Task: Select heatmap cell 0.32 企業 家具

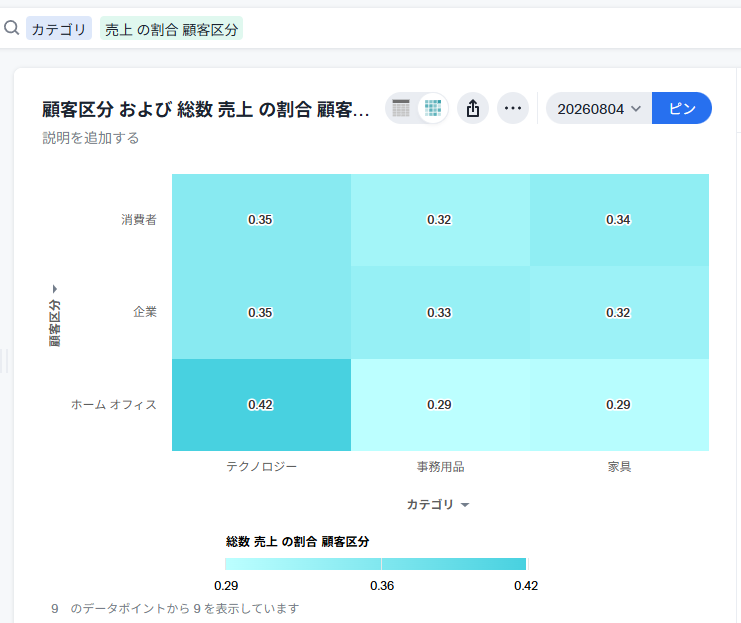Action: (619, 312)
